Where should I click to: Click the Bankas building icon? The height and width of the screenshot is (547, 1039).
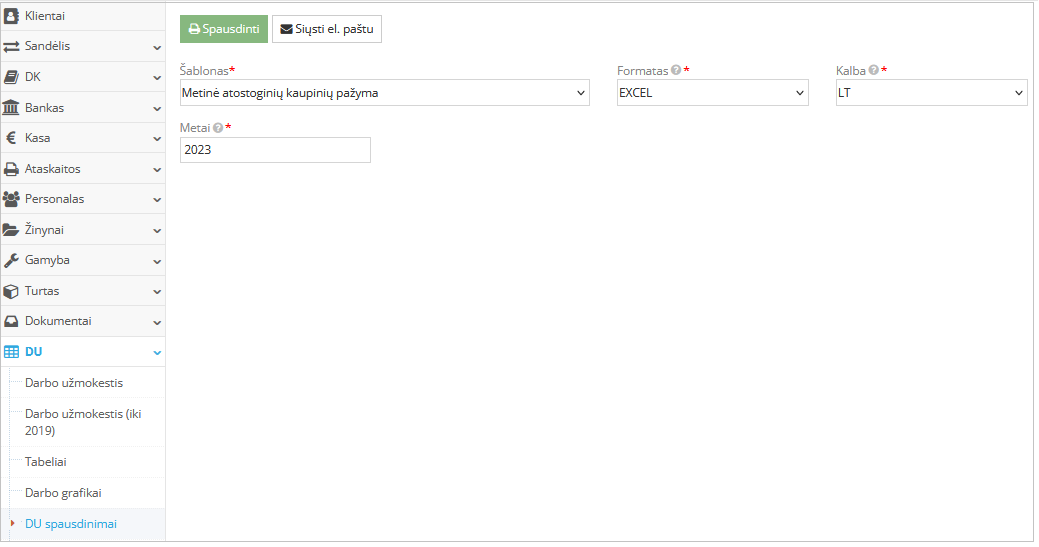pos(12,107)
